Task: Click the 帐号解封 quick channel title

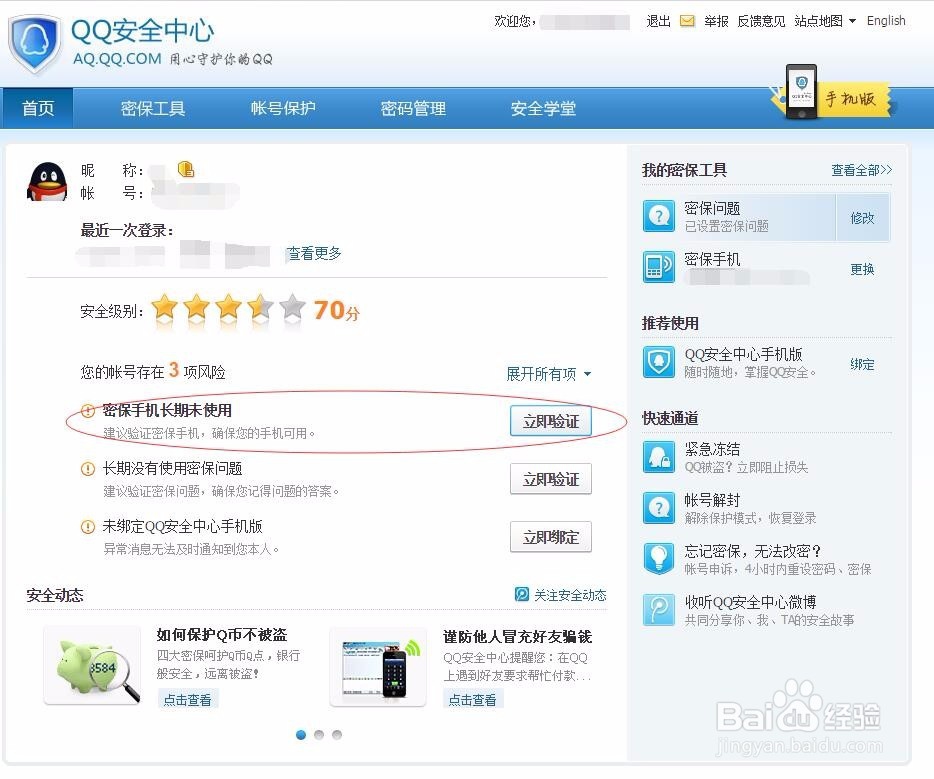Action: click(x=712, y=500)
